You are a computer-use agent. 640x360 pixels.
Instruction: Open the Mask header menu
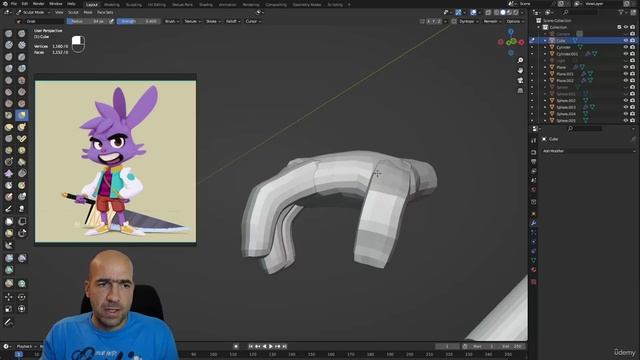click(88, 12)
